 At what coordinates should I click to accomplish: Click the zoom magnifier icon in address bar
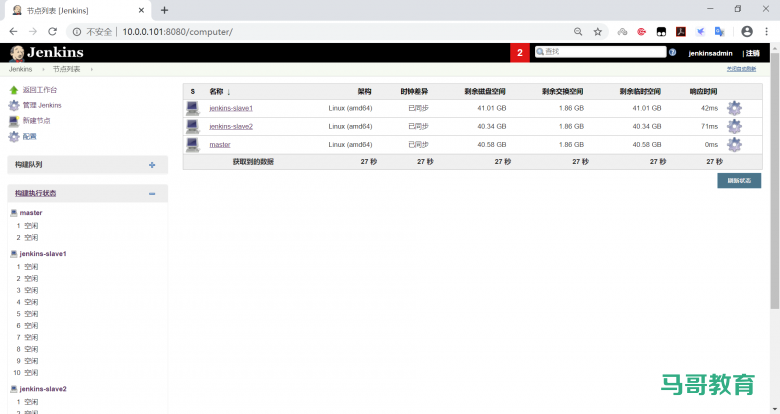(x=578, y=32)
